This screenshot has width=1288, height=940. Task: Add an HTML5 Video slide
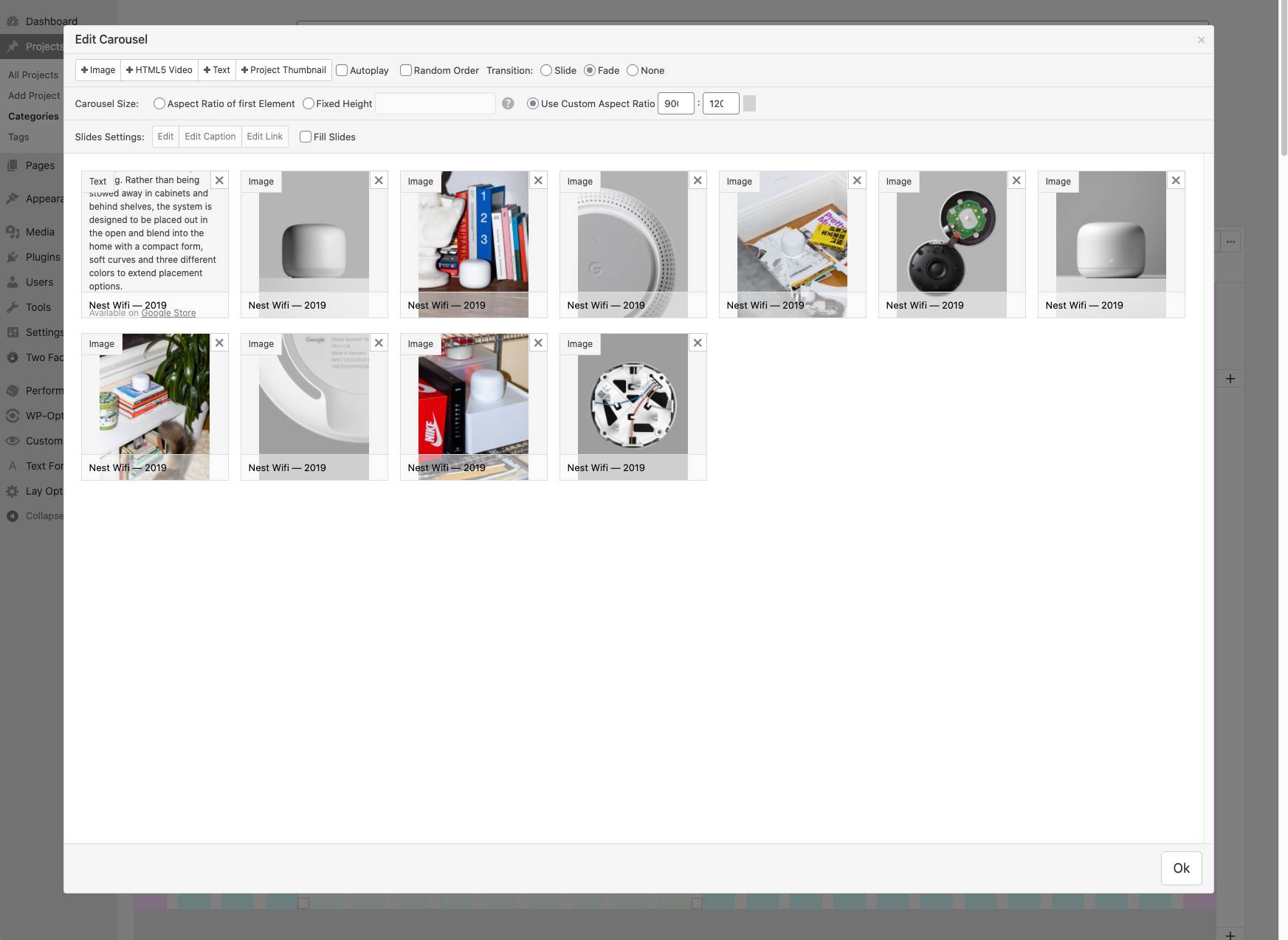[x=159, y=70]
